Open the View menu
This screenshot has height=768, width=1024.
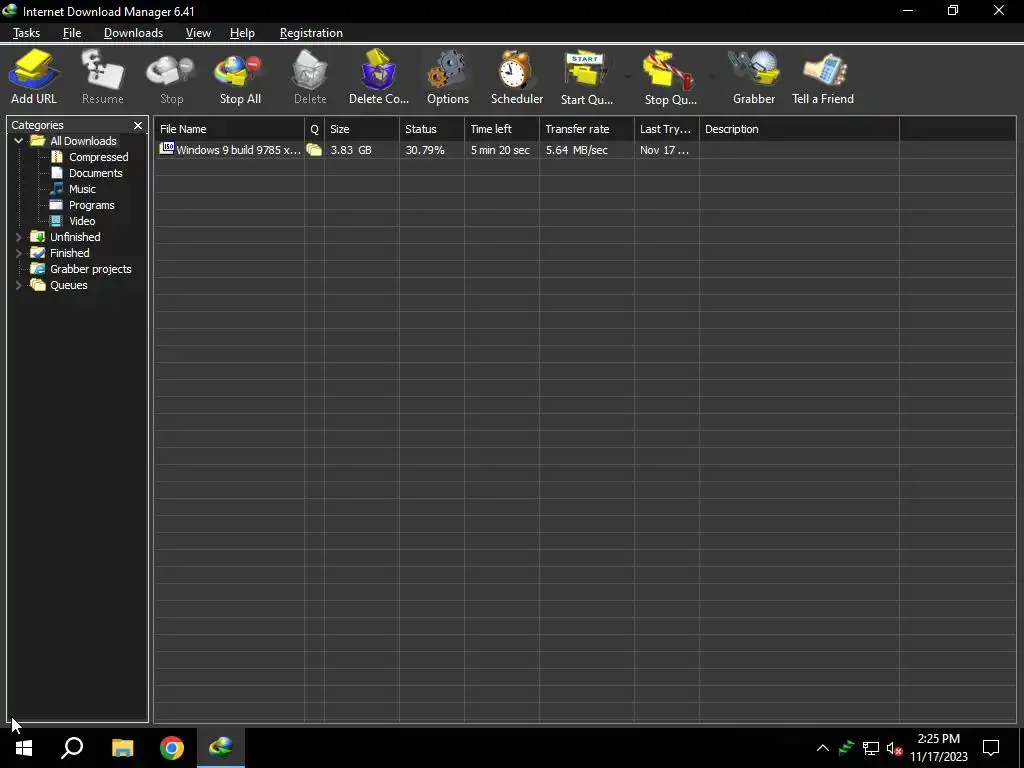(198, 33)
